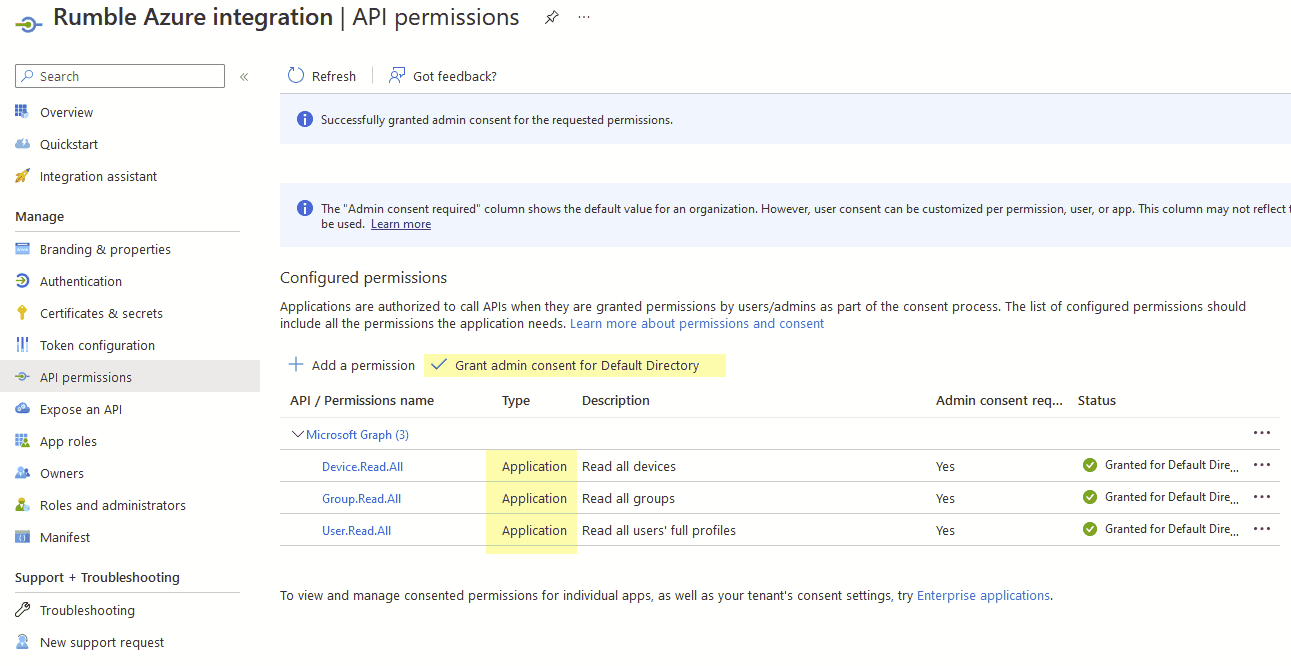Click the Token configuration bars icon
The image size is (1291, 666).
[22, 345]
